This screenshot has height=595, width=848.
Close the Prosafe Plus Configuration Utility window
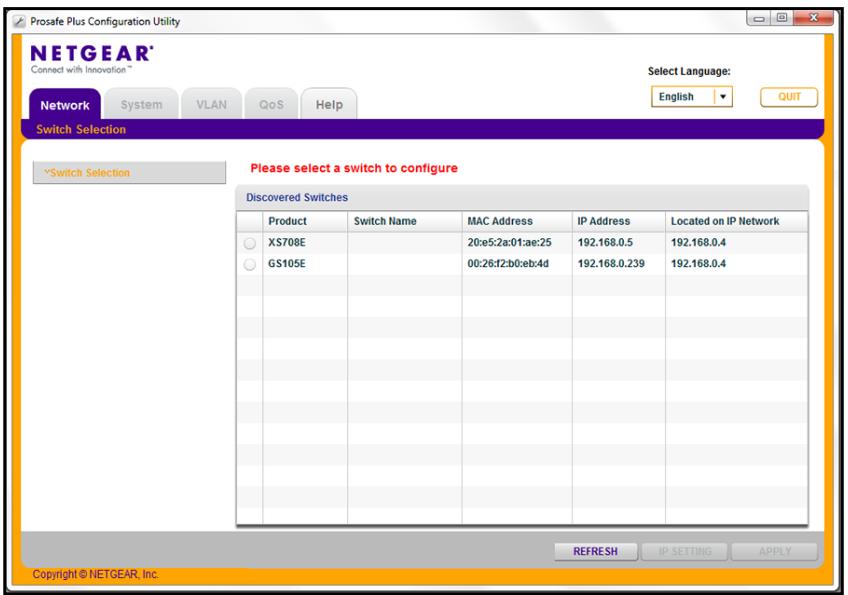point(813,18)
